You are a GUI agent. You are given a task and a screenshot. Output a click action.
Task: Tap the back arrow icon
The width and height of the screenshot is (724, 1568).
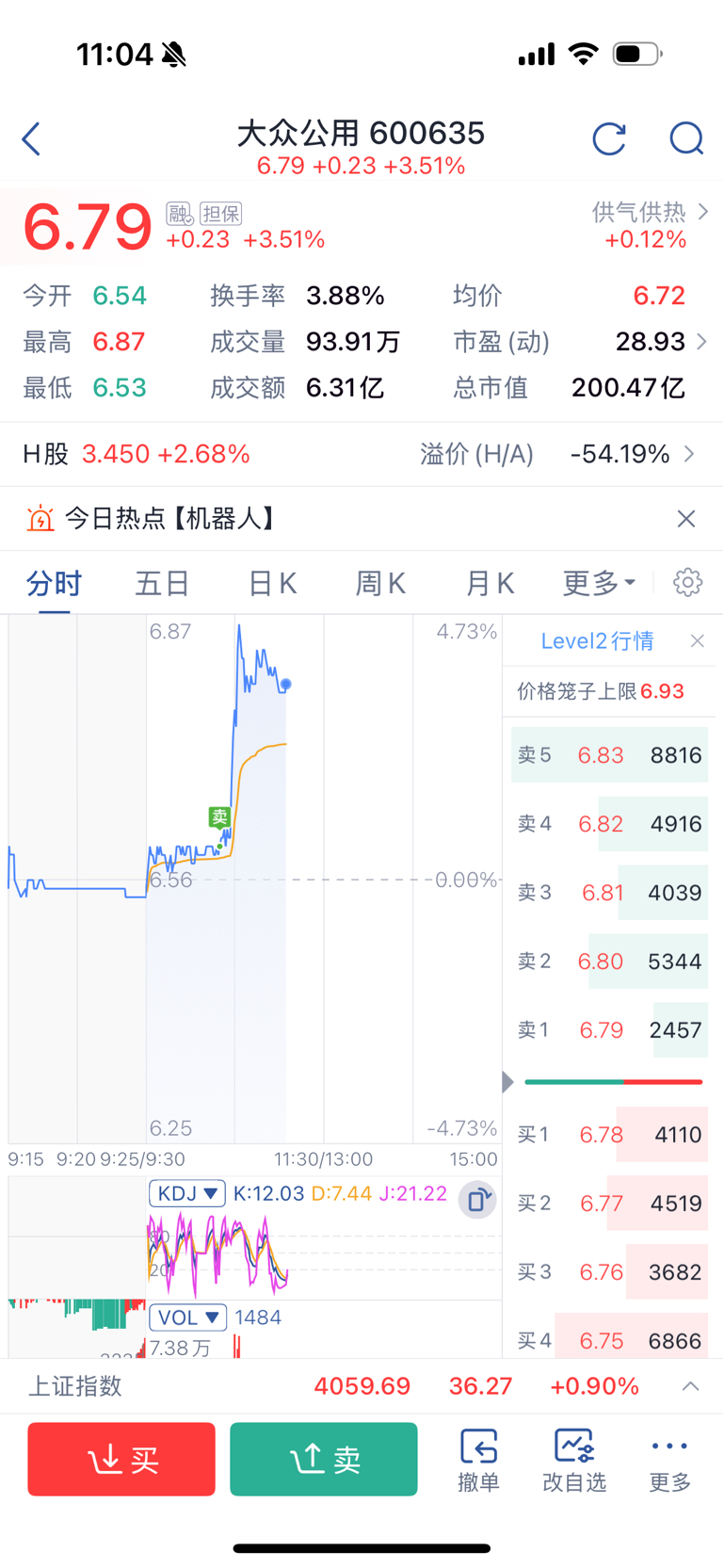pyautogui.click(x=32, y=138)
